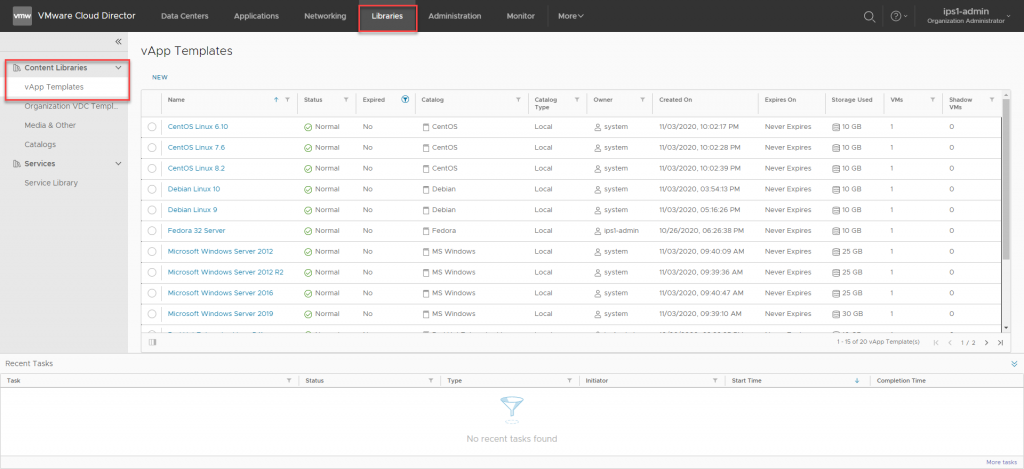Select the Fedora 32 Server radio button

152,230
